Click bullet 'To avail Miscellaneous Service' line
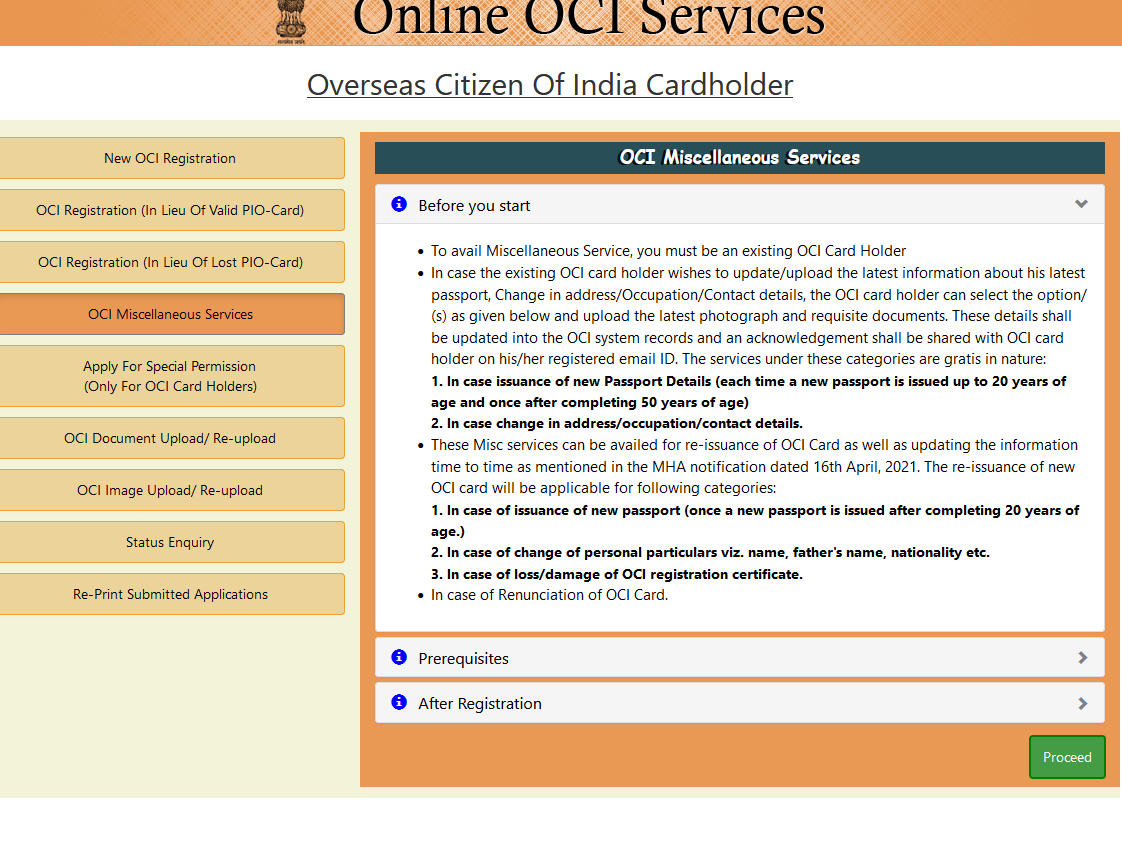This screenshot has height=847, width=1122. pos(668,251)
